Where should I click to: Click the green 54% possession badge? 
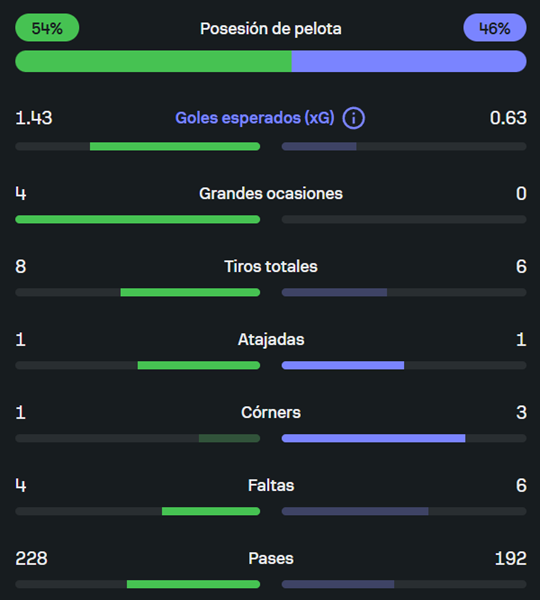click(47, 28)
